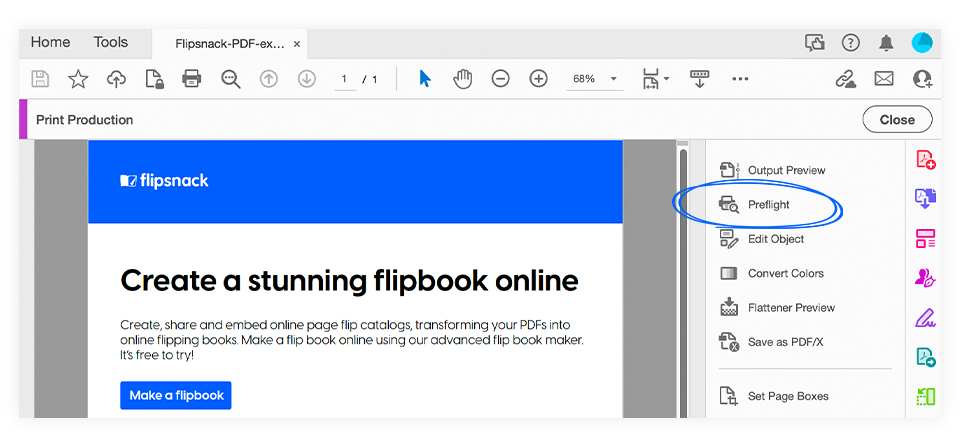
Task: Star the document as favorite
Action: point(78,78)
